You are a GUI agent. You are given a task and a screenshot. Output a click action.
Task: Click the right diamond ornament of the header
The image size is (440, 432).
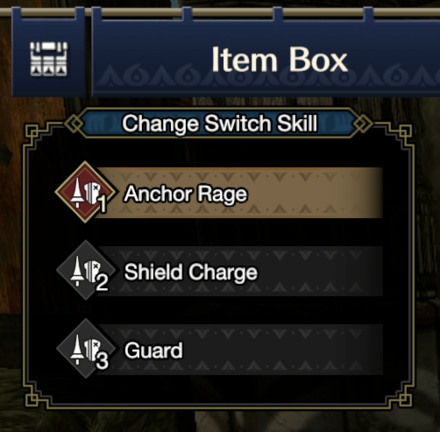(x=363, y=124)
